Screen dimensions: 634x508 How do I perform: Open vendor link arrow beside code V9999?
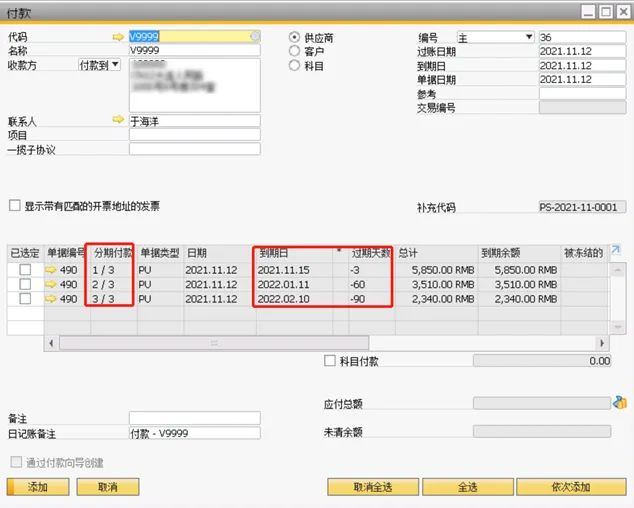click(118, 37)
